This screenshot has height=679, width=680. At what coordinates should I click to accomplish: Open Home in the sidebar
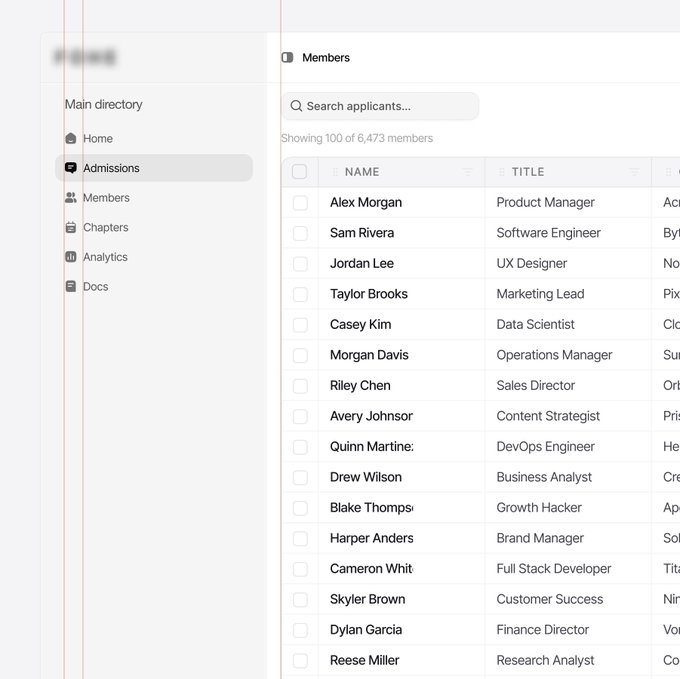click(154, 138)
